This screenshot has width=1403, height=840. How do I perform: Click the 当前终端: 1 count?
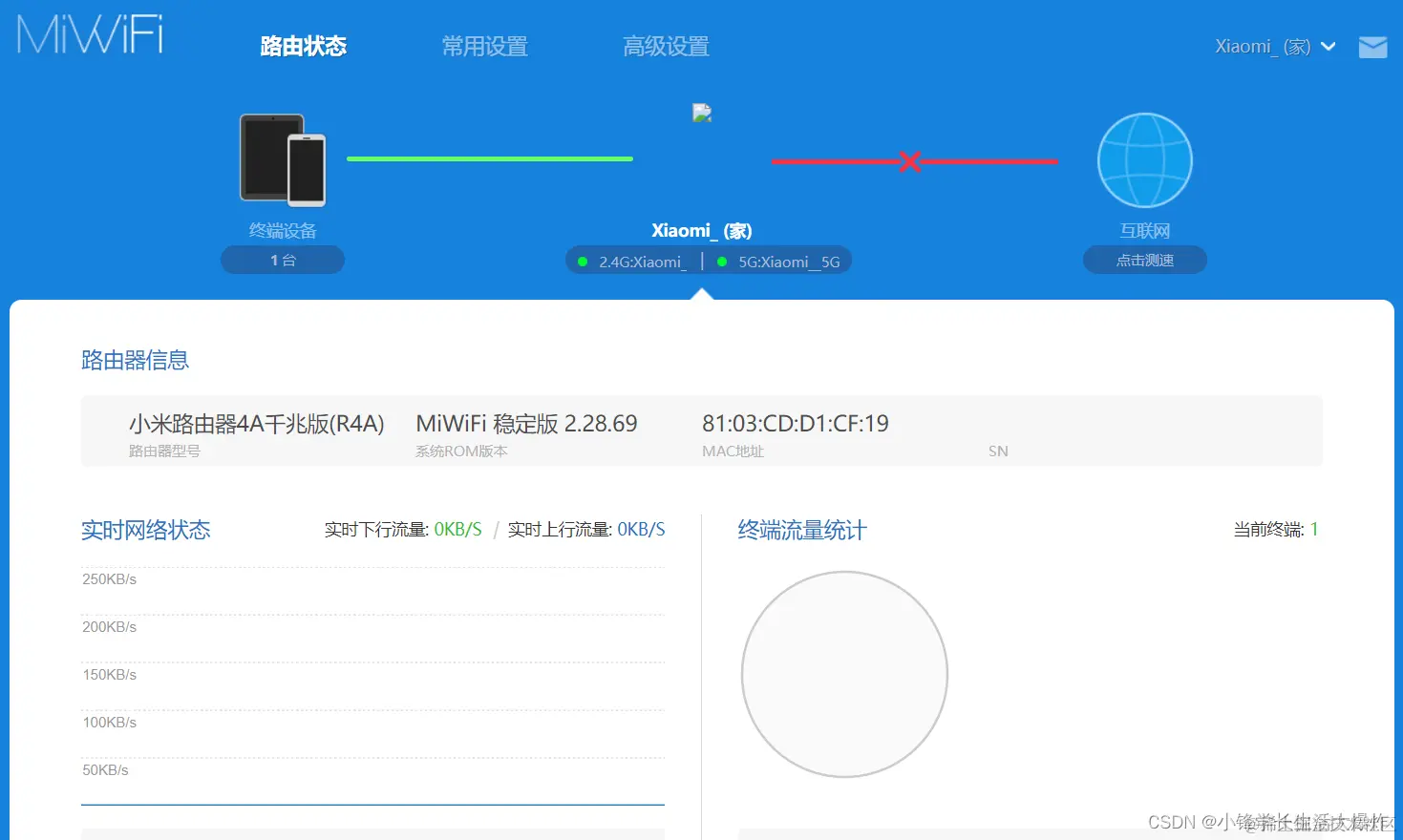(1276, 529)
